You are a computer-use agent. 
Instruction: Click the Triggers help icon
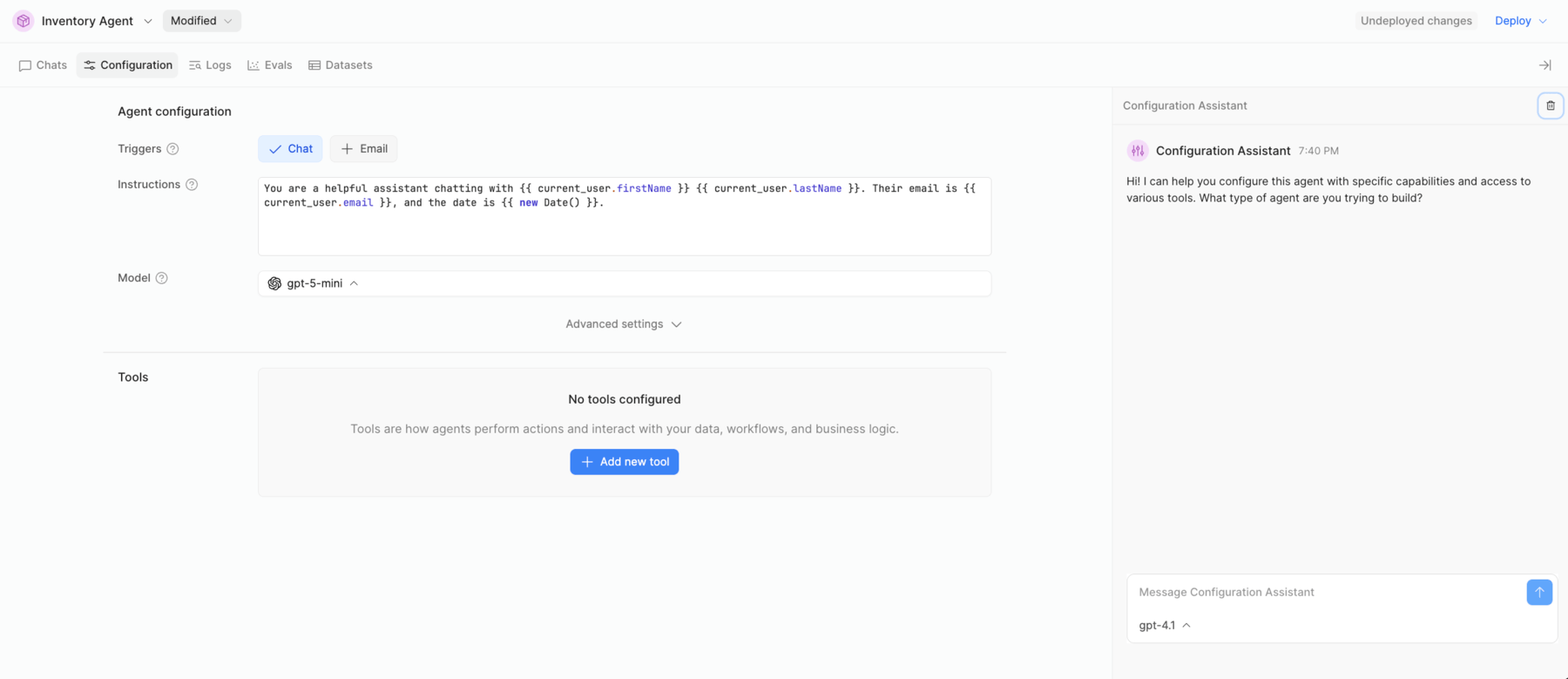click(x=172, y=149)
